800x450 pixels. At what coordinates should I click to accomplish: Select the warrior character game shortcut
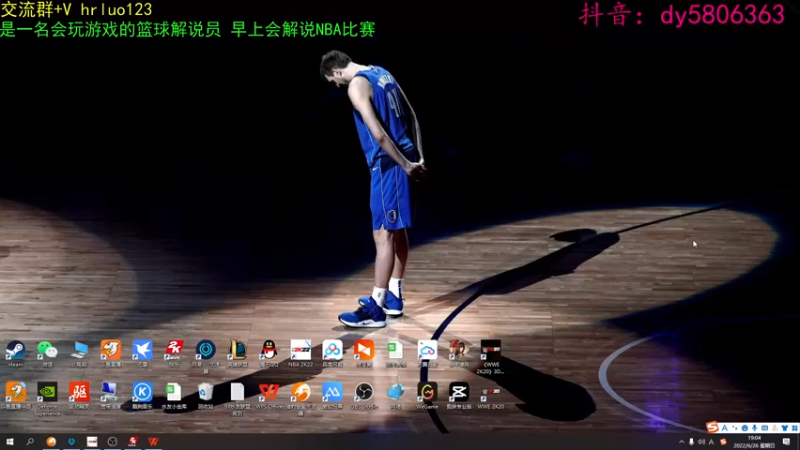459,353
